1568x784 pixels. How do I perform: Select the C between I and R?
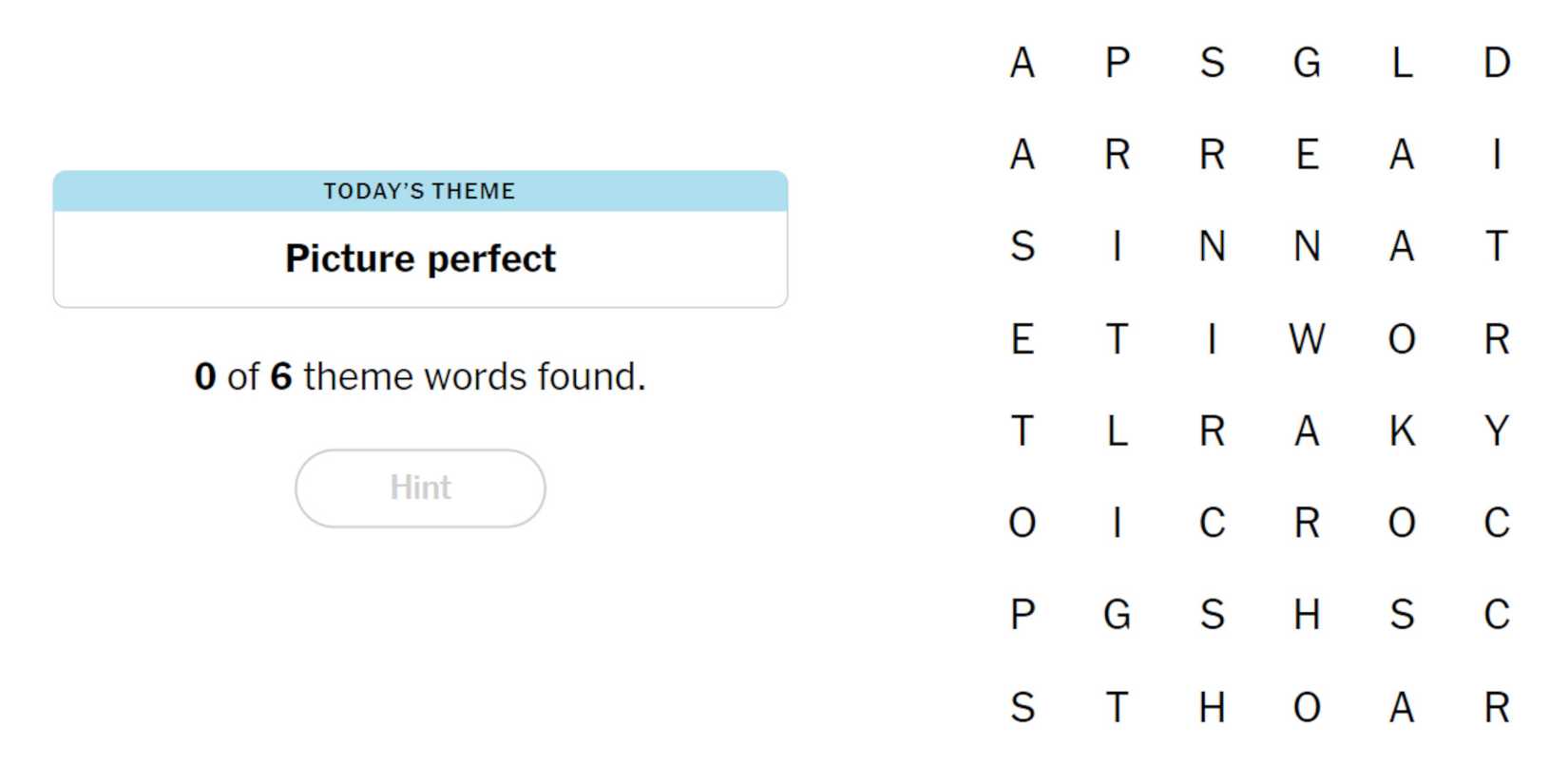coord(1212,523)
